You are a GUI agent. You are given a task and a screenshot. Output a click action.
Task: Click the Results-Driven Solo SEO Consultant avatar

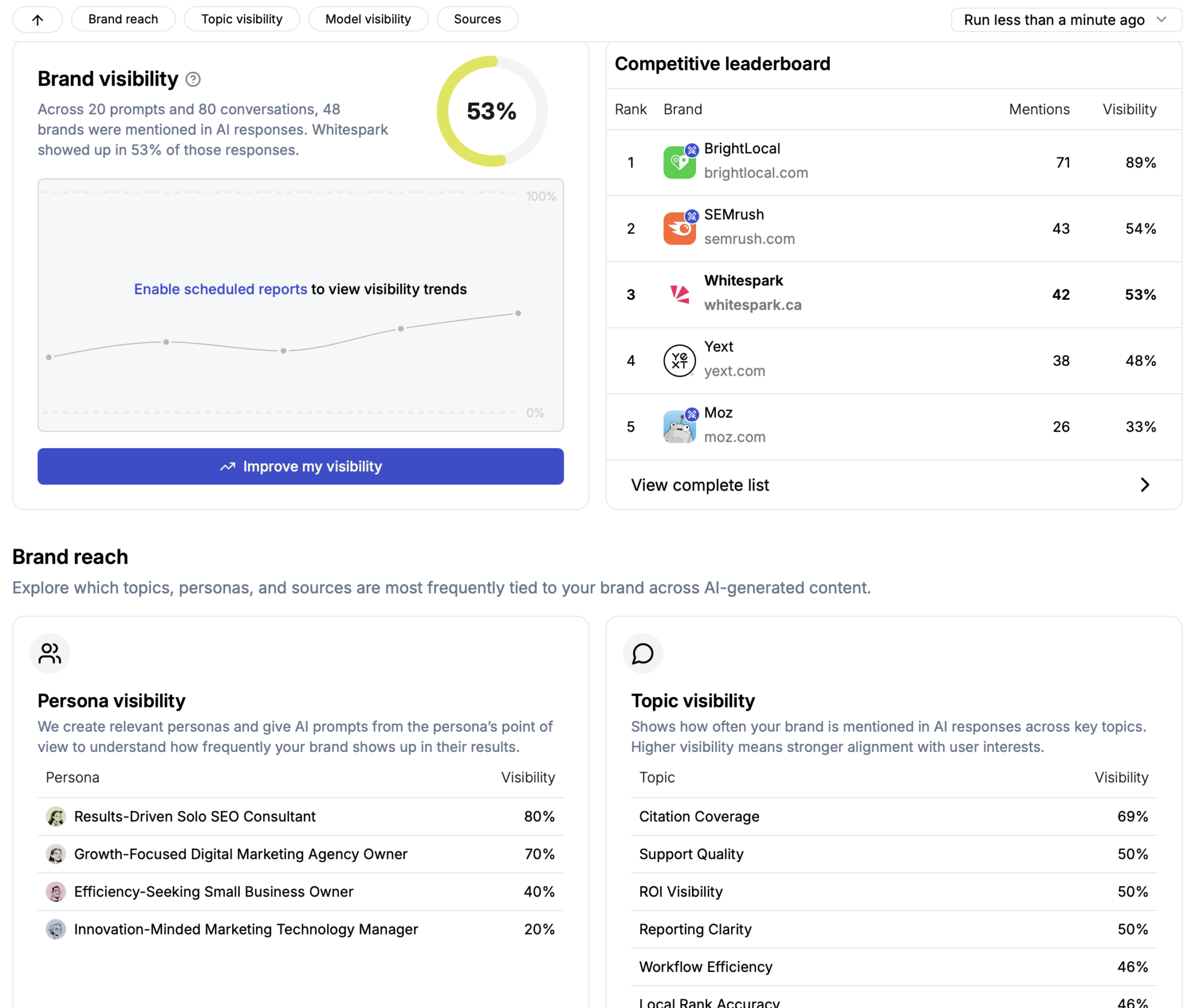[56, 817]
